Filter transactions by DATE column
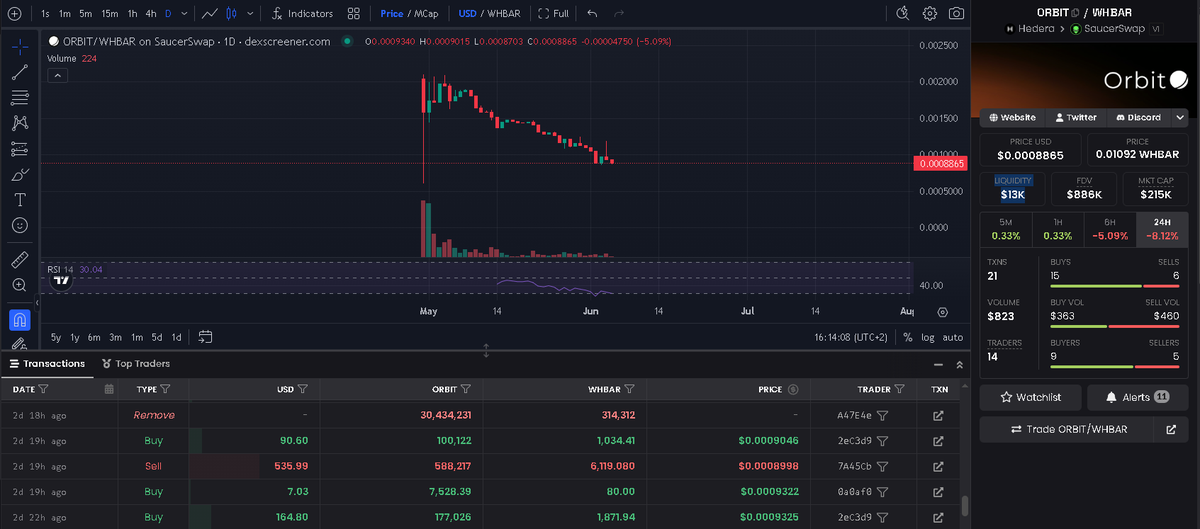Screen dimensions: 1200x529 point(44,389)
